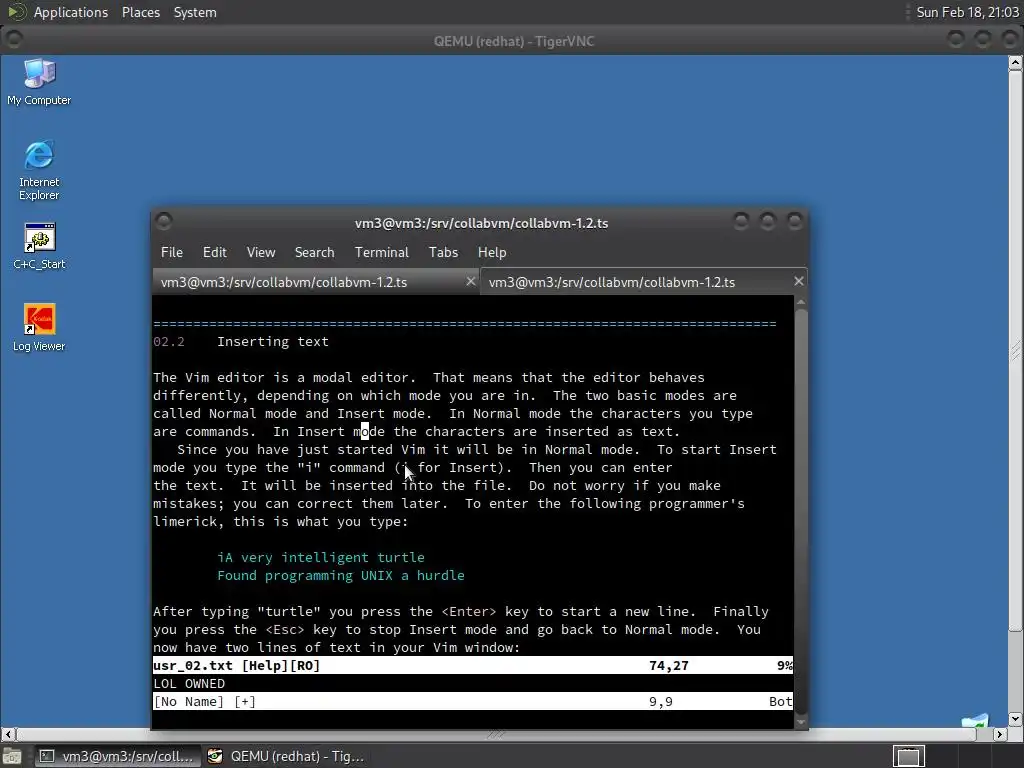This screenshot has width=1024, height=768.
Task: Click the QEMU TigerVNC window menu button
Action: [x=14, y=40]
